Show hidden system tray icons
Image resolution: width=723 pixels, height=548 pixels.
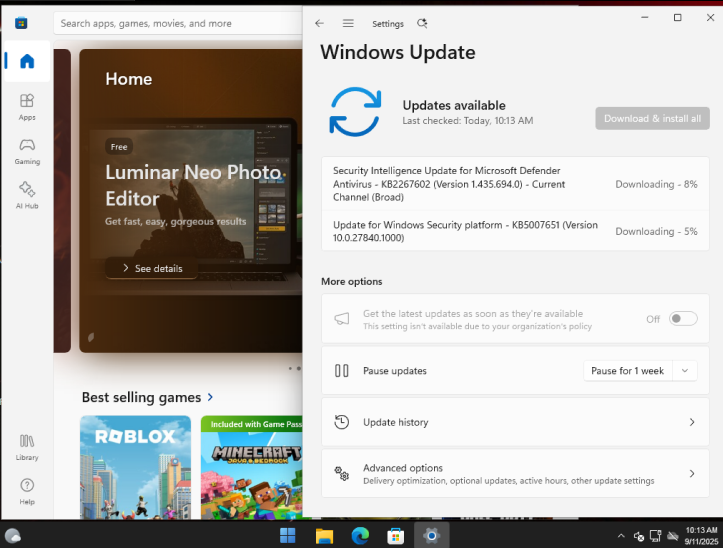(x=621, y=536)
